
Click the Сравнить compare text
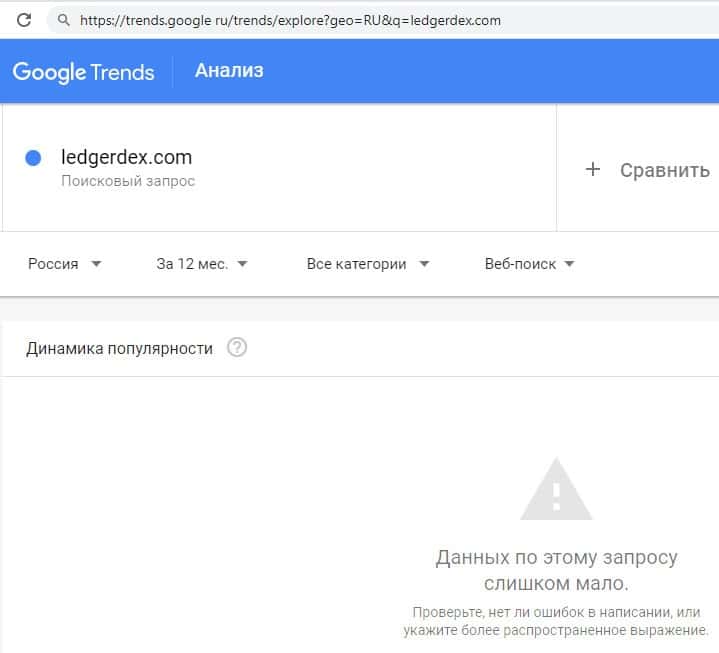[x=664, y=169]
